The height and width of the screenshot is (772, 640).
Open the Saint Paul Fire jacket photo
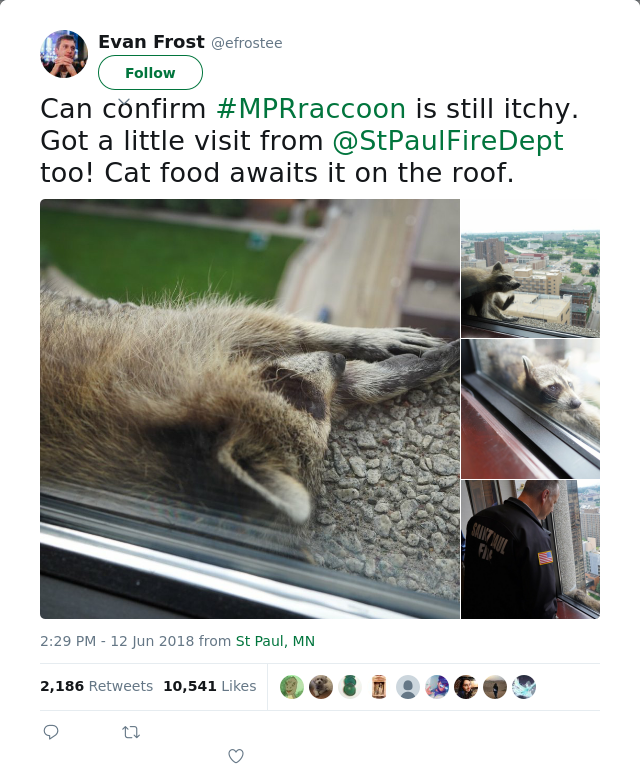coord(531,549)
